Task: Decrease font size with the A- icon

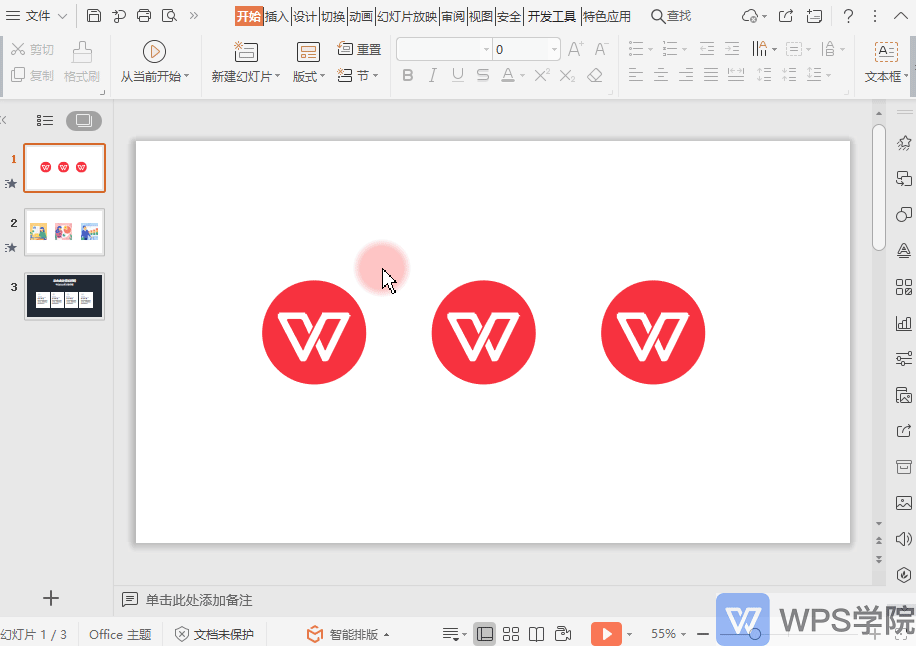Action: [601, 49]
